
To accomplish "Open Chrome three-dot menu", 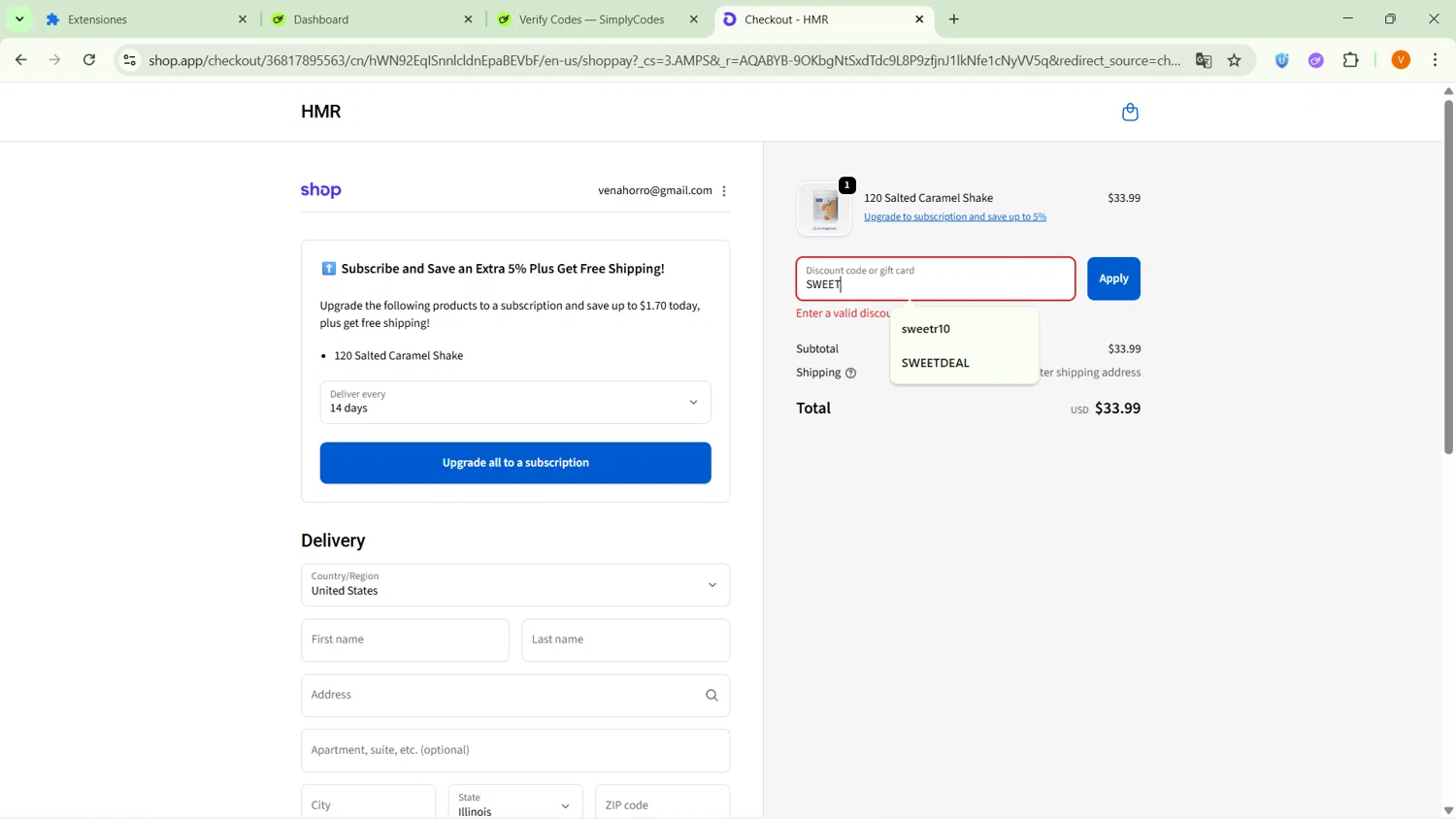I will point(1436,60).
